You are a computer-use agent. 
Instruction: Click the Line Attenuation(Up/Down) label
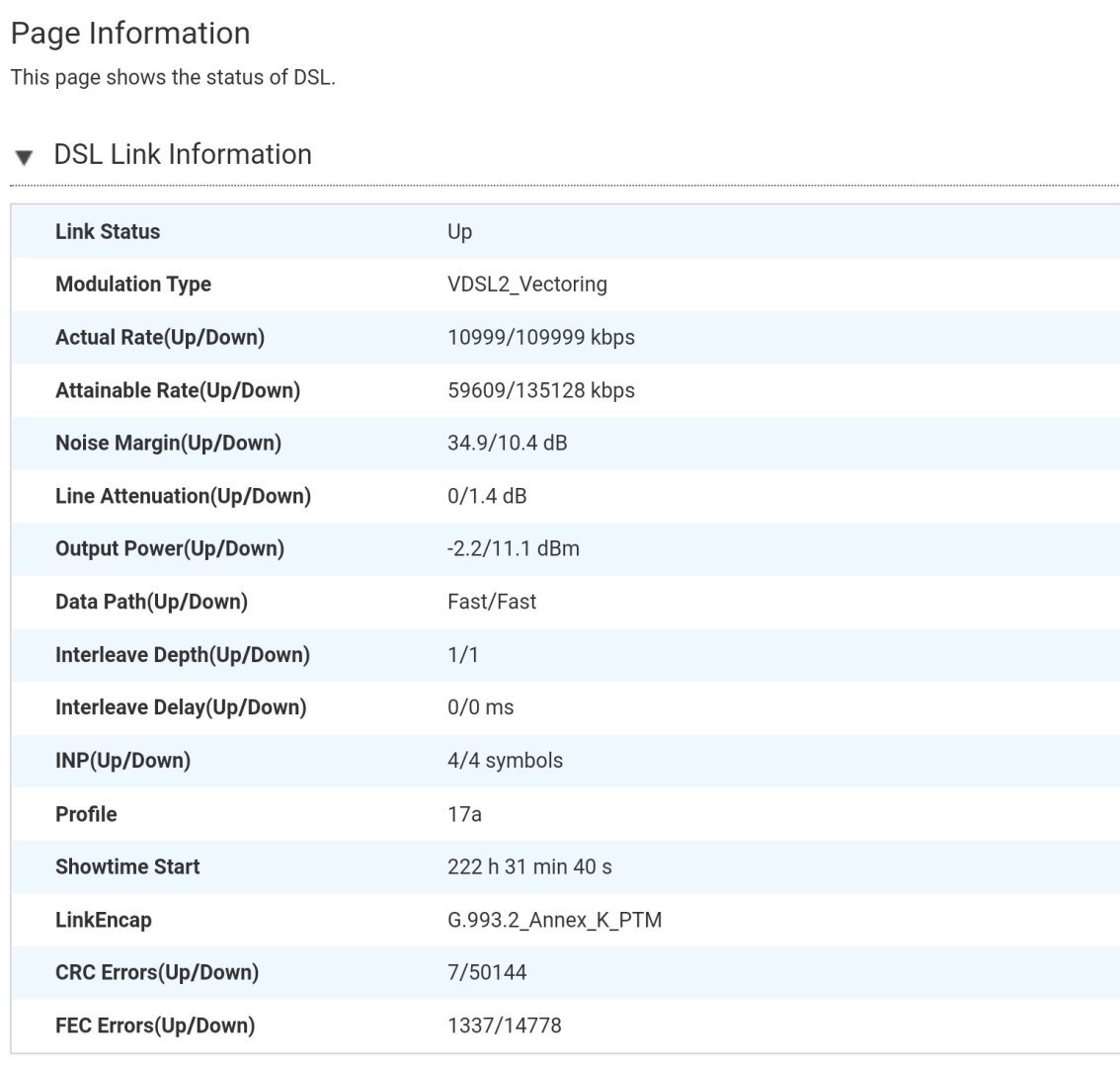(183, 496)
